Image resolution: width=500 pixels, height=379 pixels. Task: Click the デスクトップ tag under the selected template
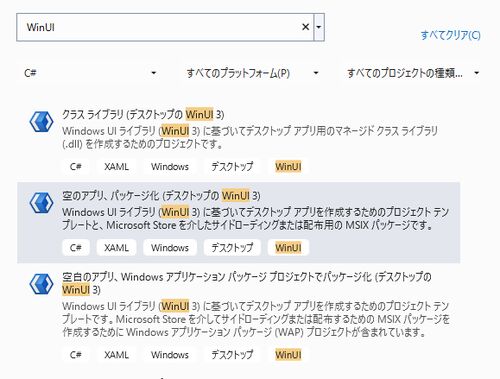[x=232, y=248]
